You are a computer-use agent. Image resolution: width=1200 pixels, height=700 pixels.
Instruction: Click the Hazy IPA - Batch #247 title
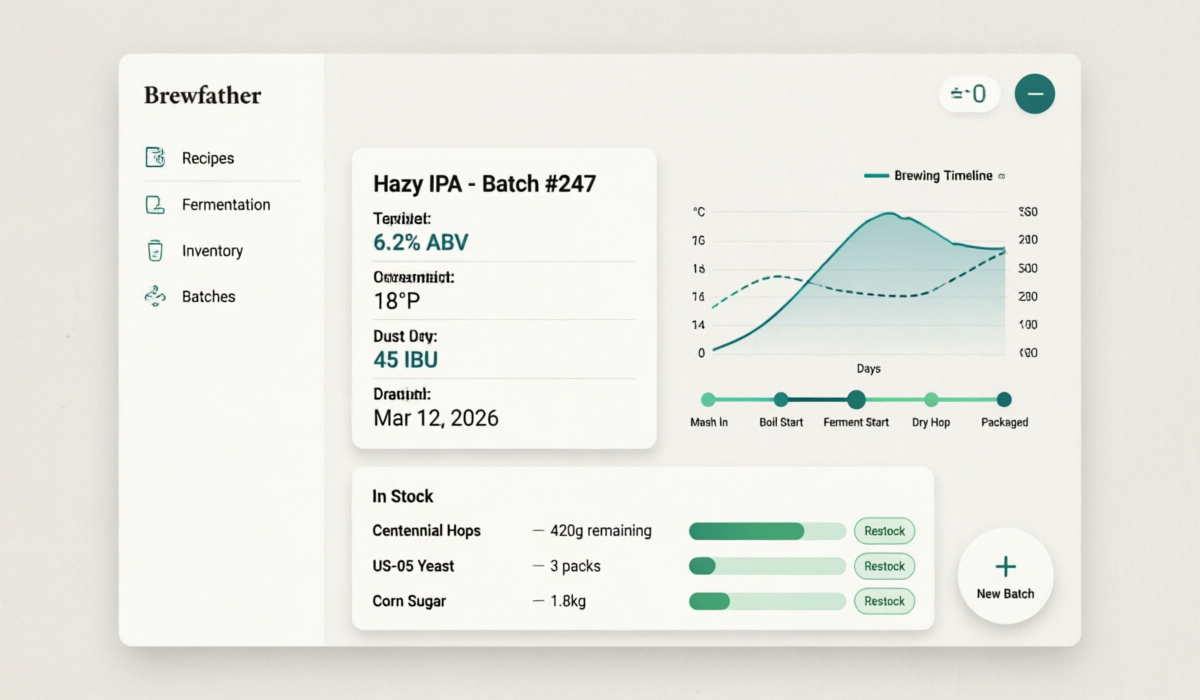click(484, 184)
